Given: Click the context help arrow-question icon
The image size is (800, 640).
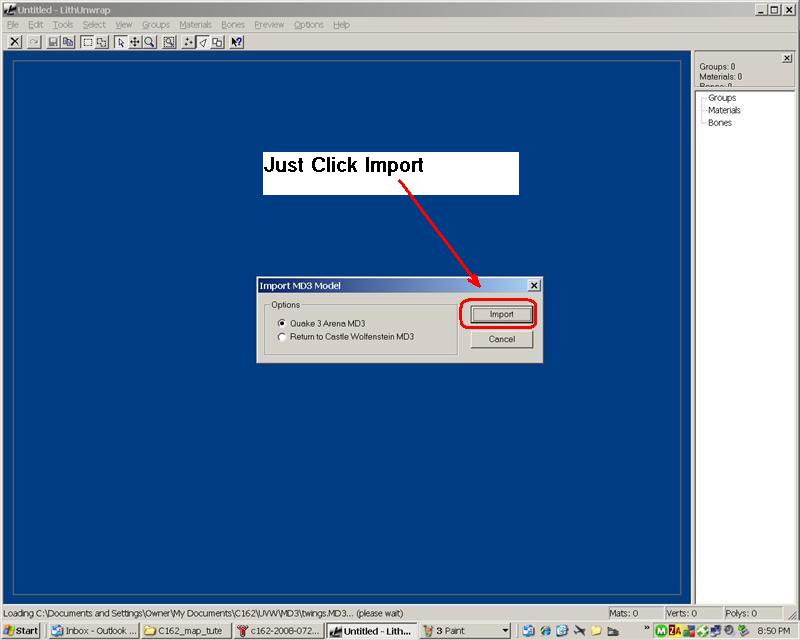Looking at the screenshot, I should point(237,42).
